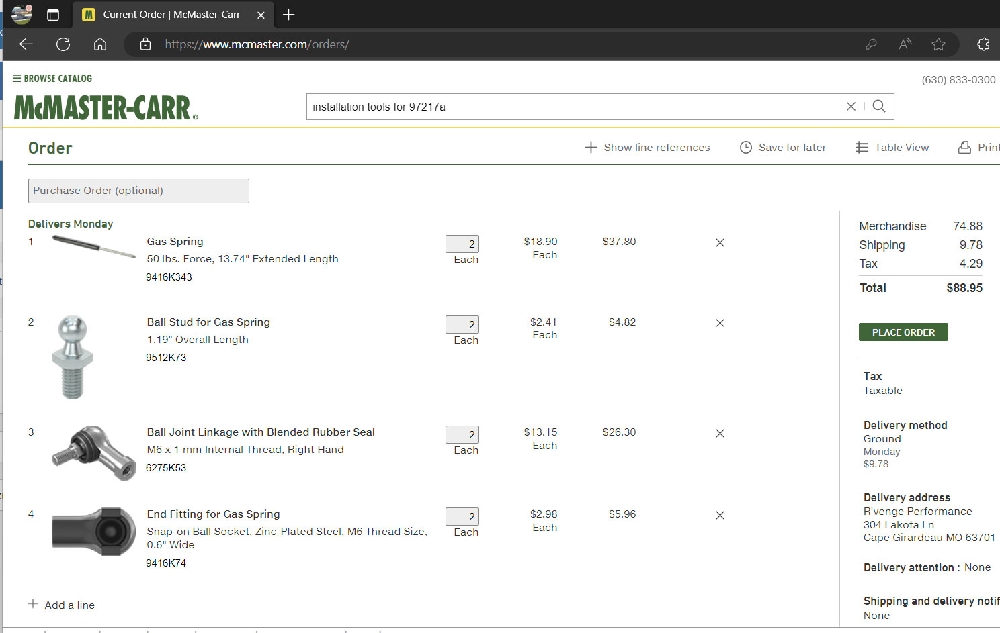Open a new browser tab
This screenshot has height=633, width=1000.
pyautogui.click(x=289, y=15)
